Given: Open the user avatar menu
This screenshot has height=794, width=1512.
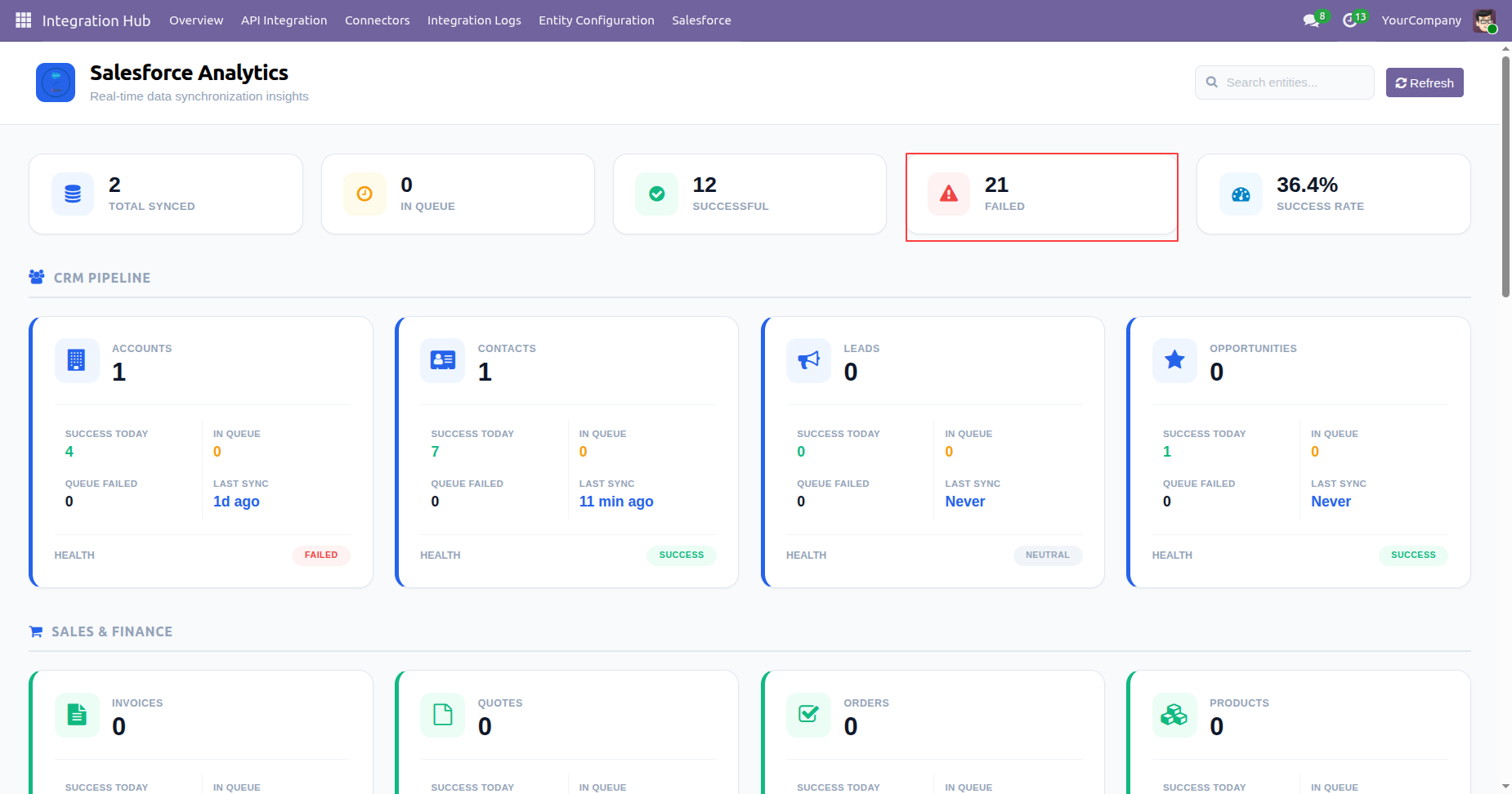Looking at the screenshot, I should (x=1484, y=20).
